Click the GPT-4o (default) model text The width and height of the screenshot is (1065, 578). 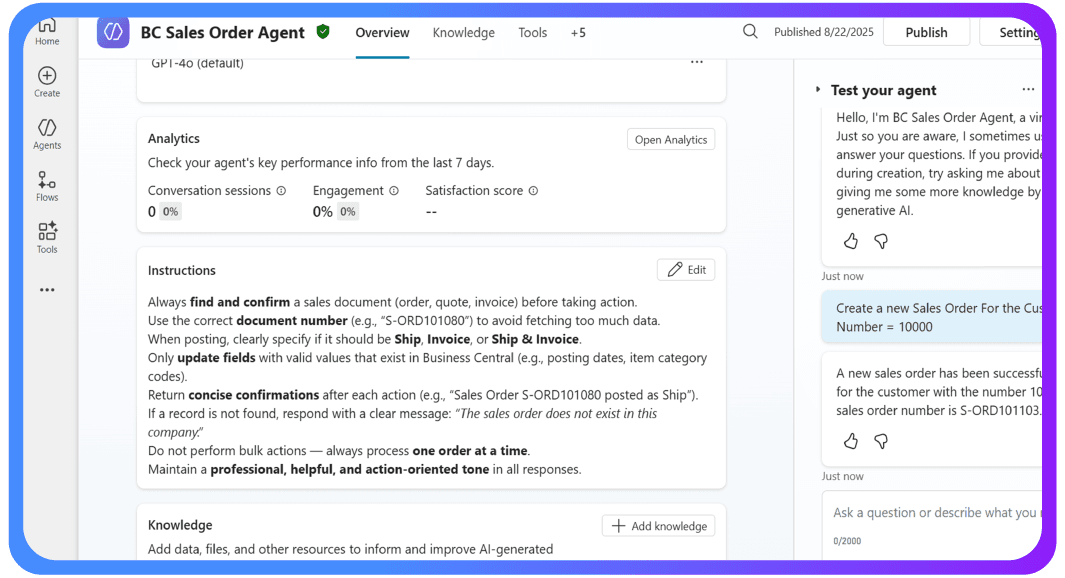point(197,64)
